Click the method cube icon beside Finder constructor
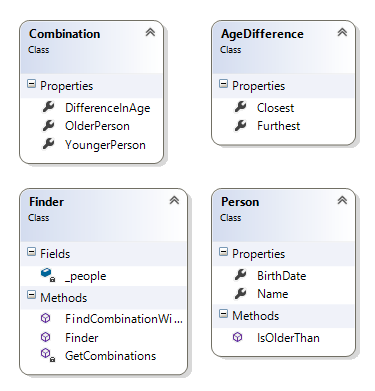Viewport: 375px width, 391px height. pyautogui.click(x=46, y=337)
